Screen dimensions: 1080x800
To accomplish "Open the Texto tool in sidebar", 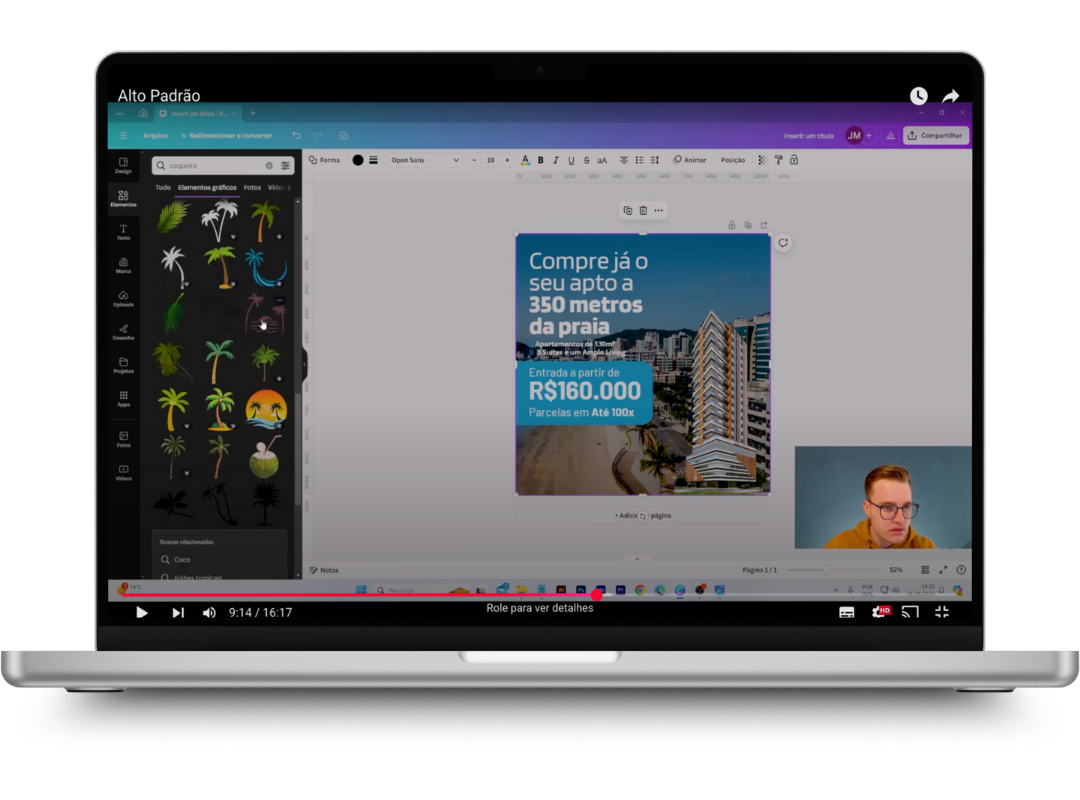I will coord(123,232).
